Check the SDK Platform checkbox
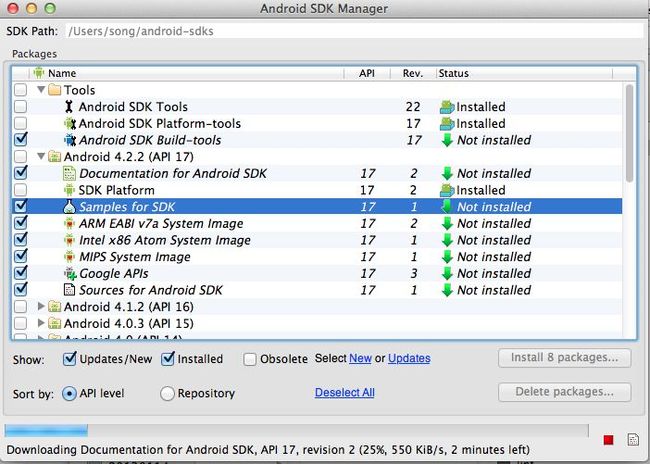Image resolution: width=650 pixels, height=464 pixels. [20, 190]
